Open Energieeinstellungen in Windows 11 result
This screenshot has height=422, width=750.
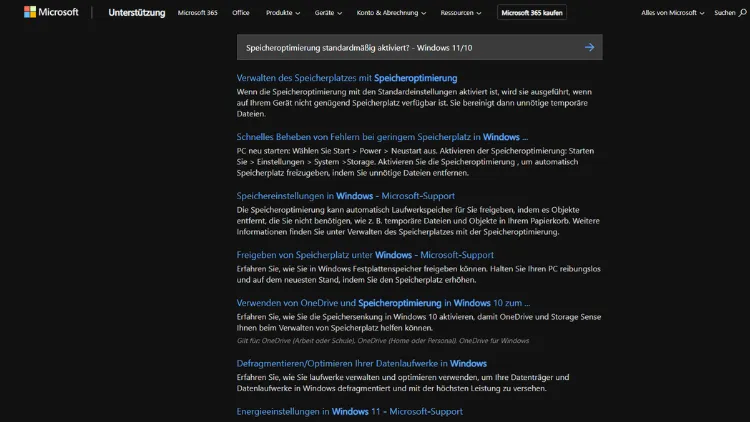point(350,411)
